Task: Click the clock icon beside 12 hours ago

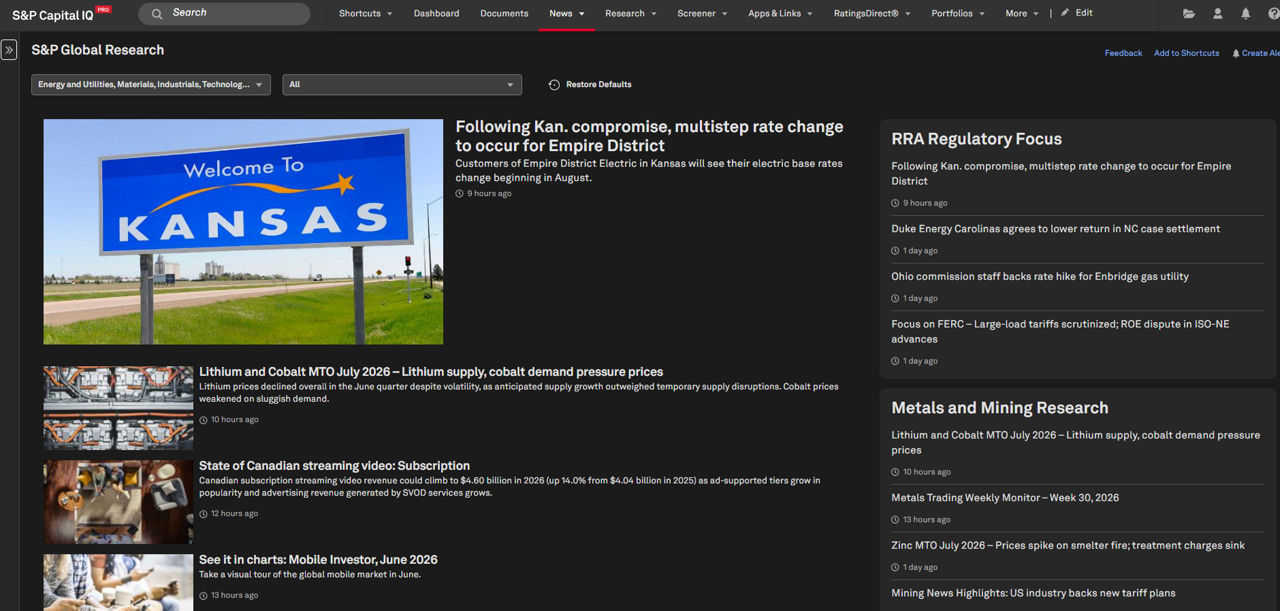Action: click(x=204, y=514)
